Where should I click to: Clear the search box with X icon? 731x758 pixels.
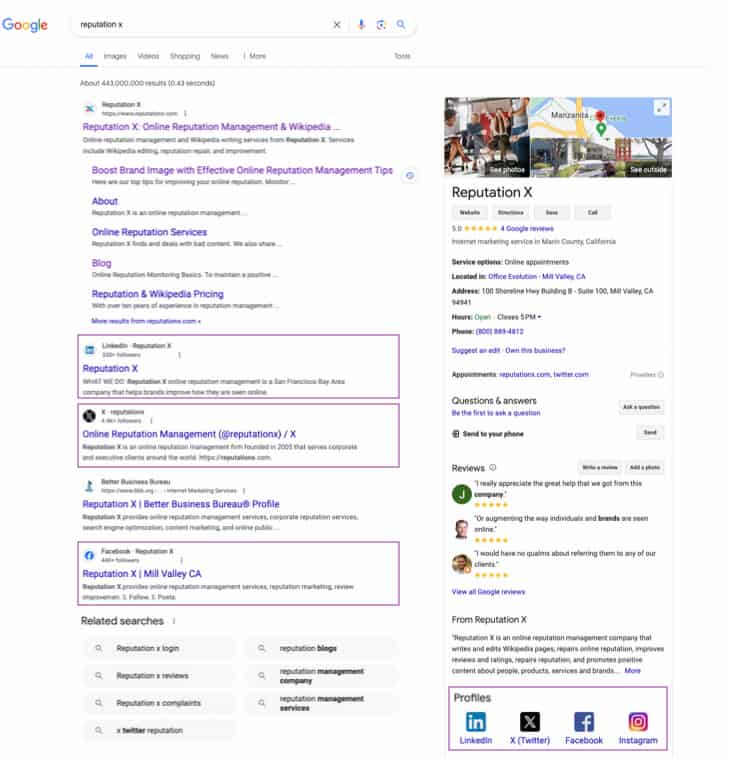click(337, 25)
